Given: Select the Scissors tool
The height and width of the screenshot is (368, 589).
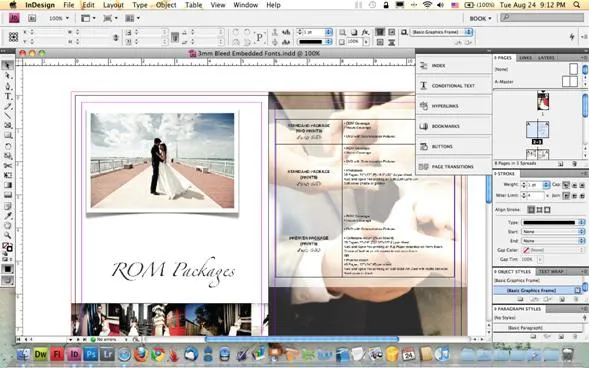Looking at the screenshot, I should tap(7, 165).
